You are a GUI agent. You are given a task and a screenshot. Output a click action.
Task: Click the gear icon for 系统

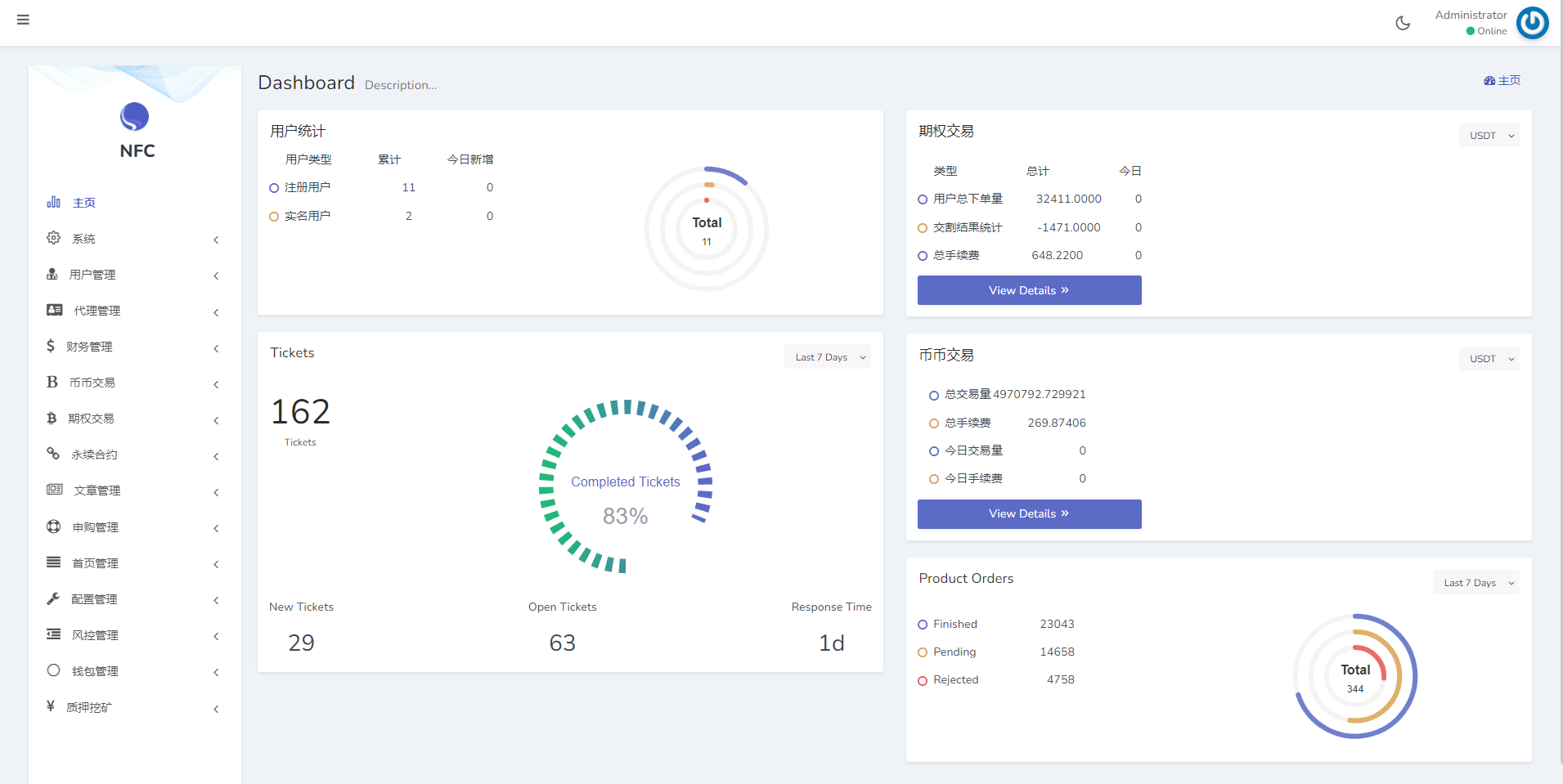[x=53, y=238]
